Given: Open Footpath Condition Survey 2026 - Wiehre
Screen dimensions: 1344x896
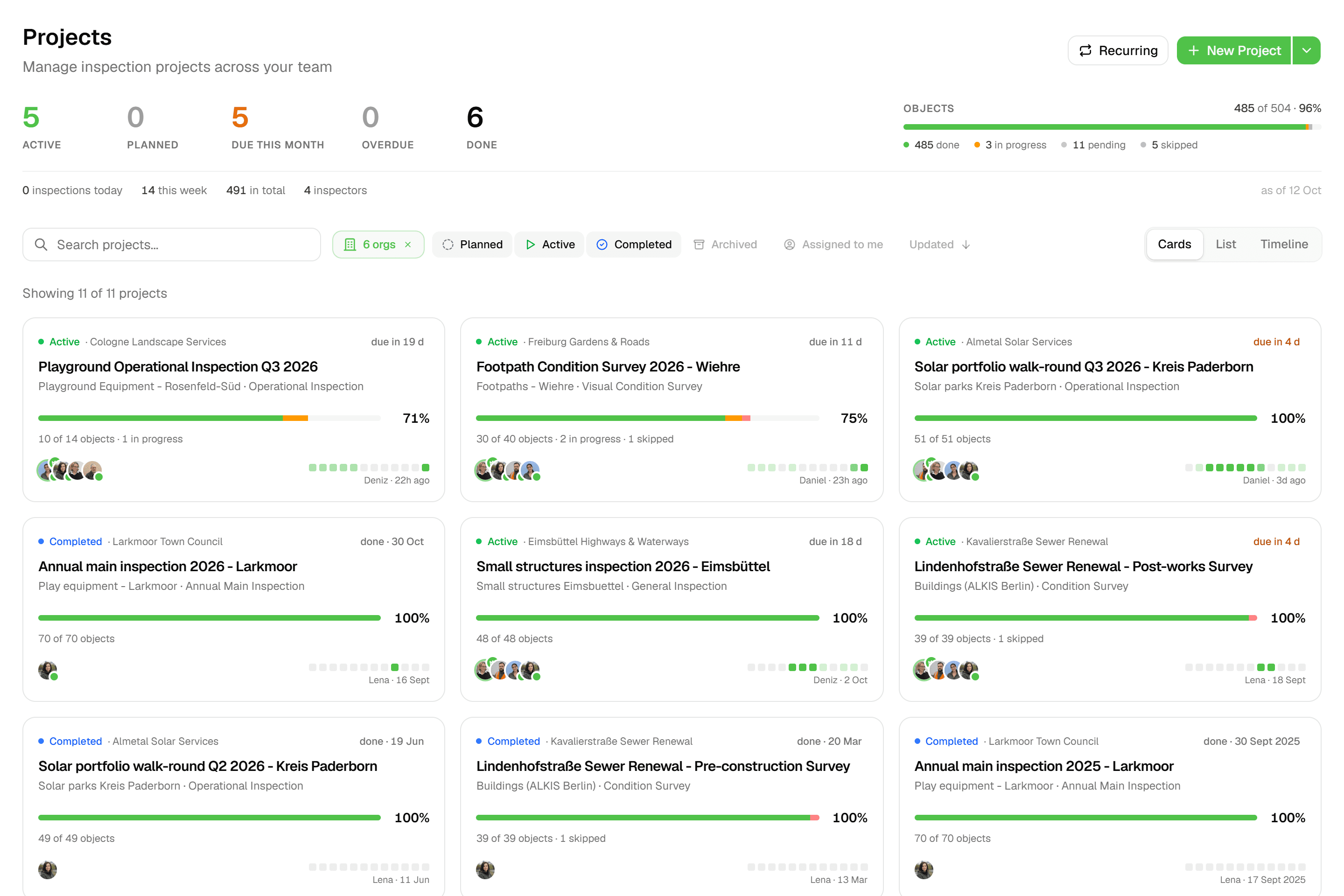Looking at the screenshot, I should 608,367.
